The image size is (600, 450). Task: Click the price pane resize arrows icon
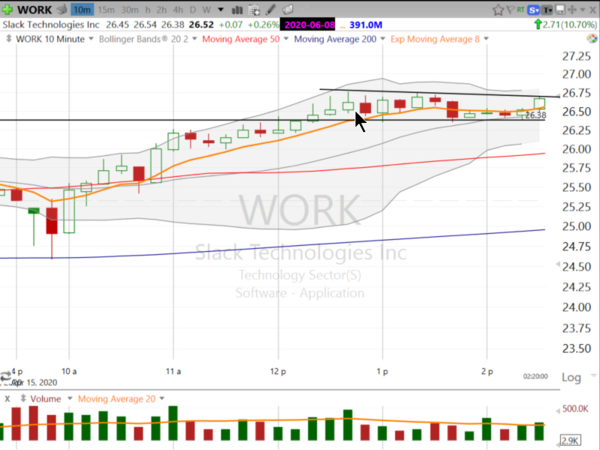9,39
